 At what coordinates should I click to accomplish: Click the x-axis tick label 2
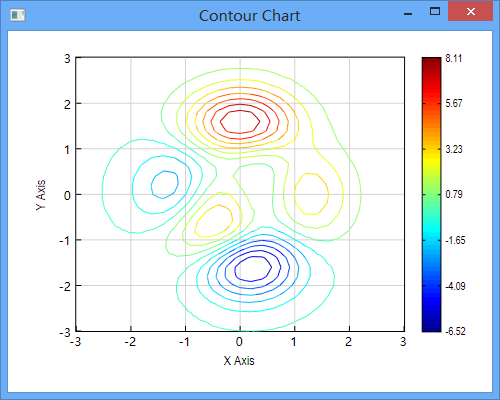click(x=349, y=342)
